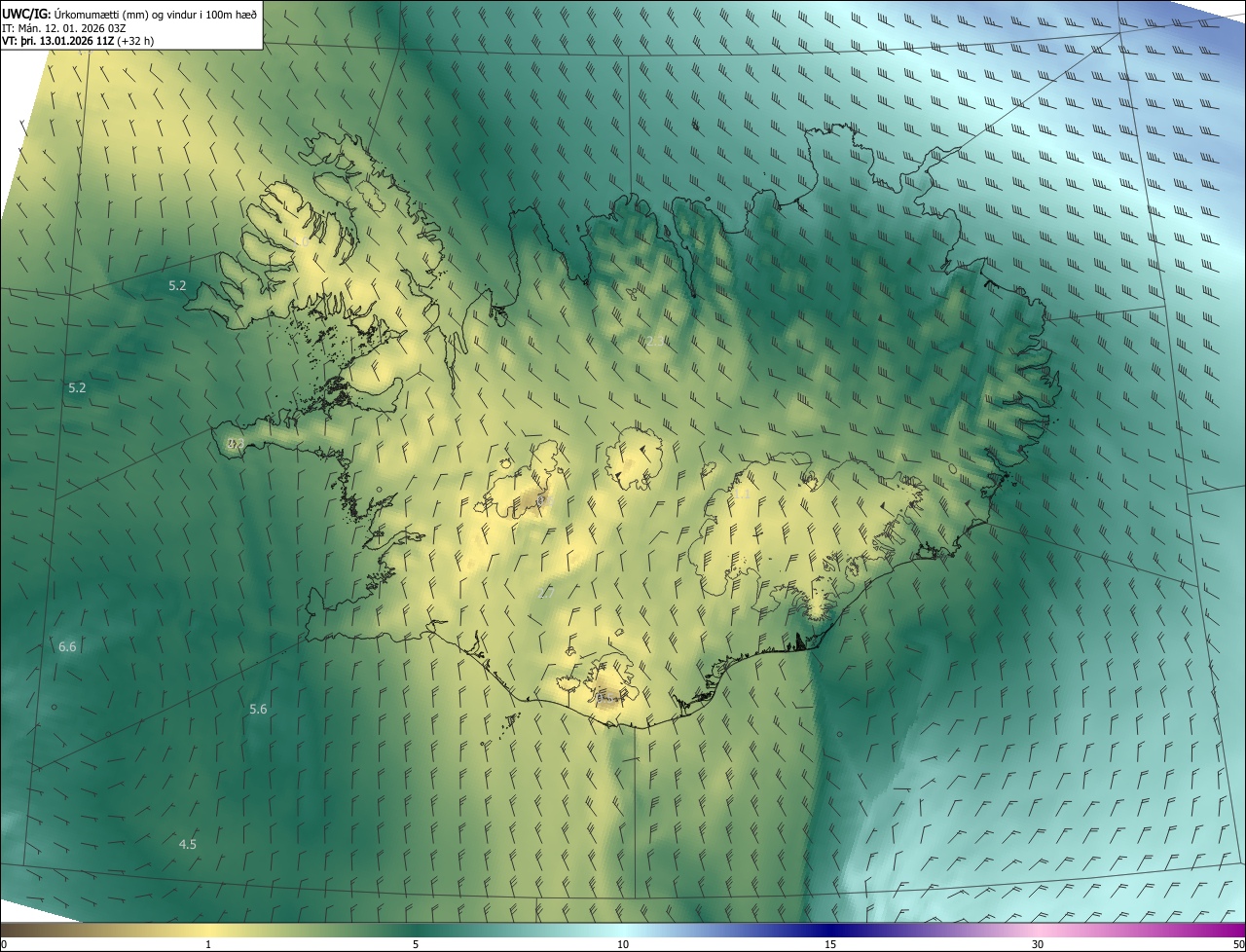Click the color scale tick label "50"
This screenshot has height=952, width=1246.
coord(1238,944)
